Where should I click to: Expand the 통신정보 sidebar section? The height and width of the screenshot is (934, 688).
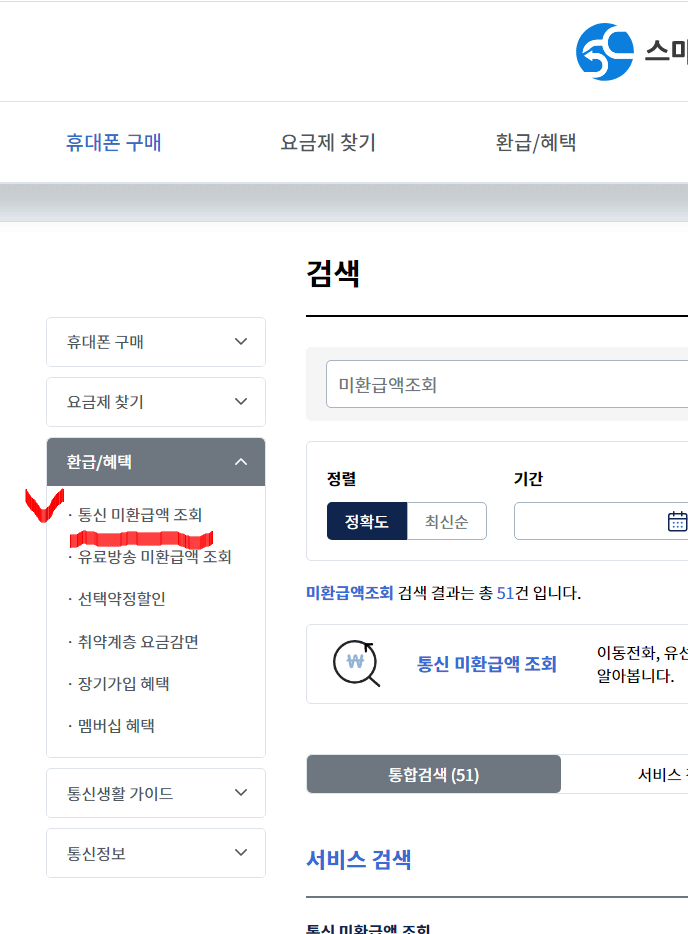155,852
